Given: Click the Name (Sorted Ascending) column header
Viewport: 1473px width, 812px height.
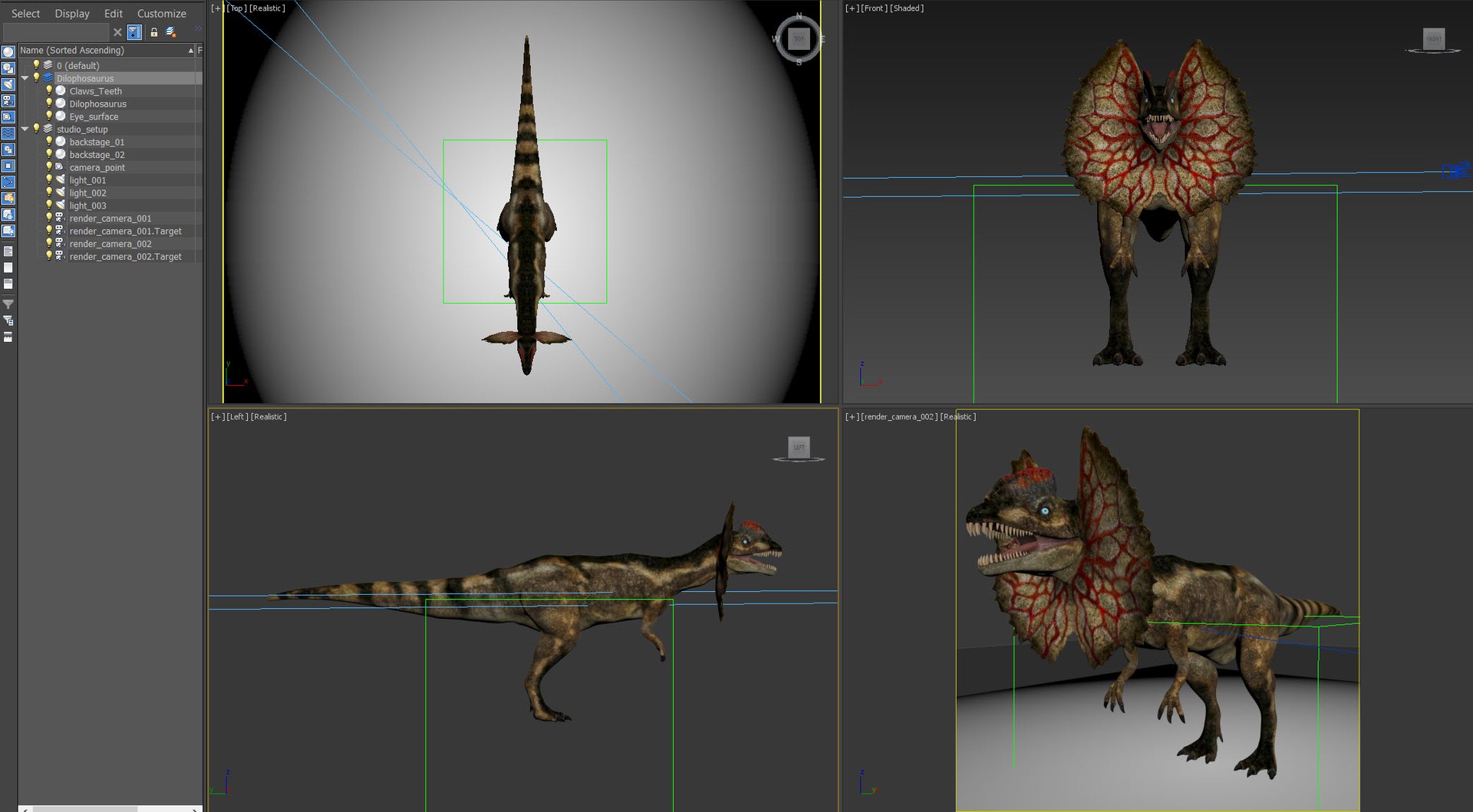Looking at the screenshot, I should 107,51.
